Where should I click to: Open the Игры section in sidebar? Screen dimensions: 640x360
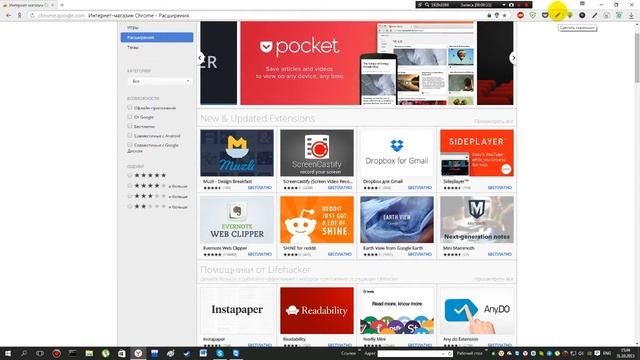point(133,28)
